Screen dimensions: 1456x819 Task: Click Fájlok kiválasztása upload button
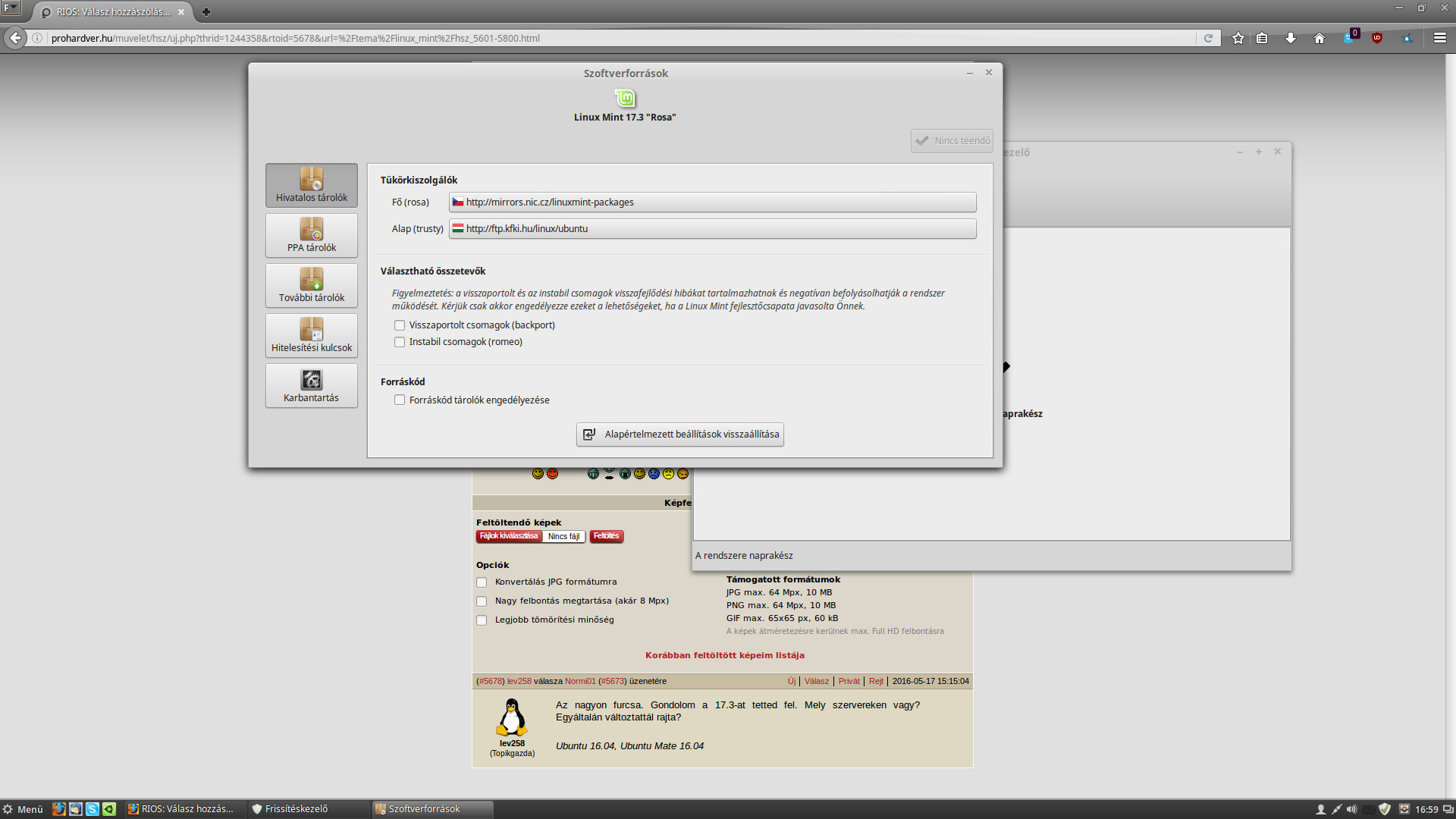[x=509, y=536]
